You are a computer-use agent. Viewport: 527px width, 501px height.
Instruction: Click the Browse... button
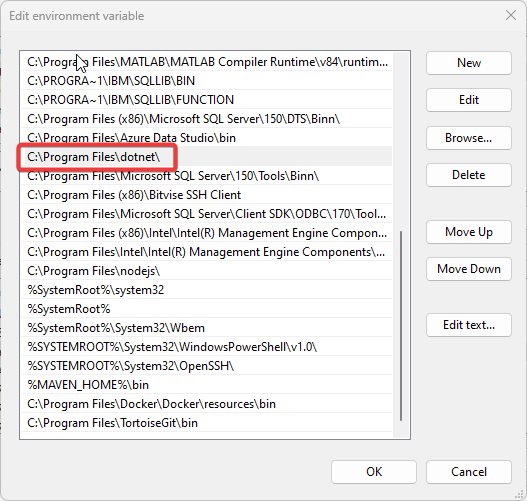(469, 138)
